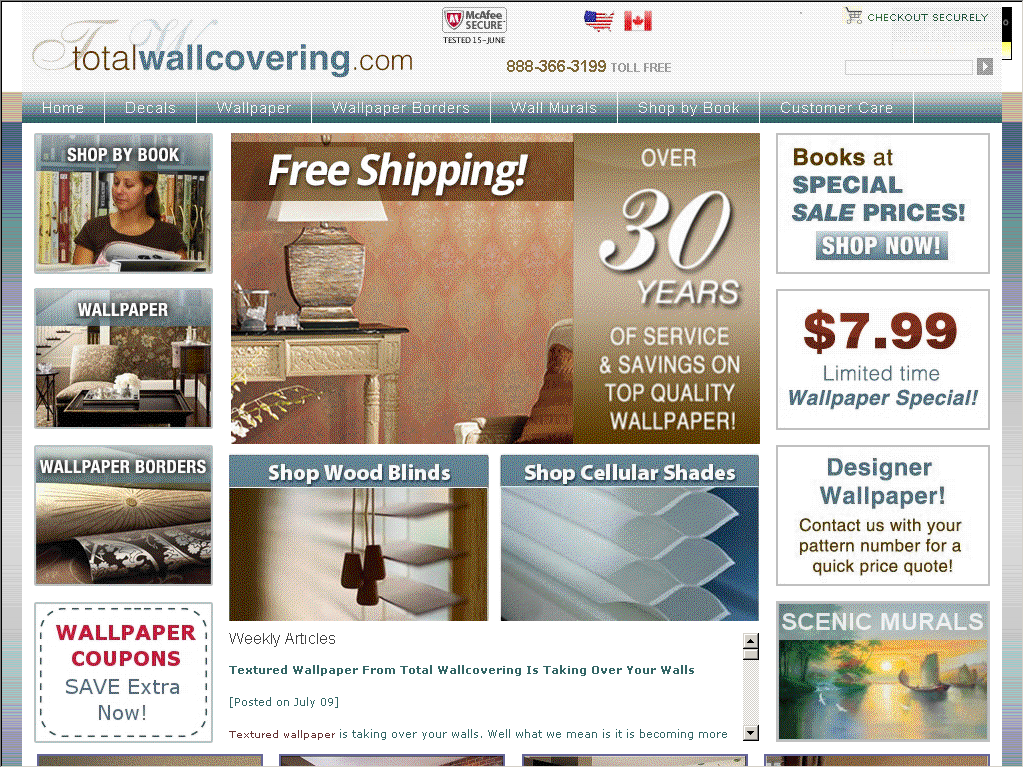
Task: Open the Decals menu item
Action: click(x=150, y=108)
